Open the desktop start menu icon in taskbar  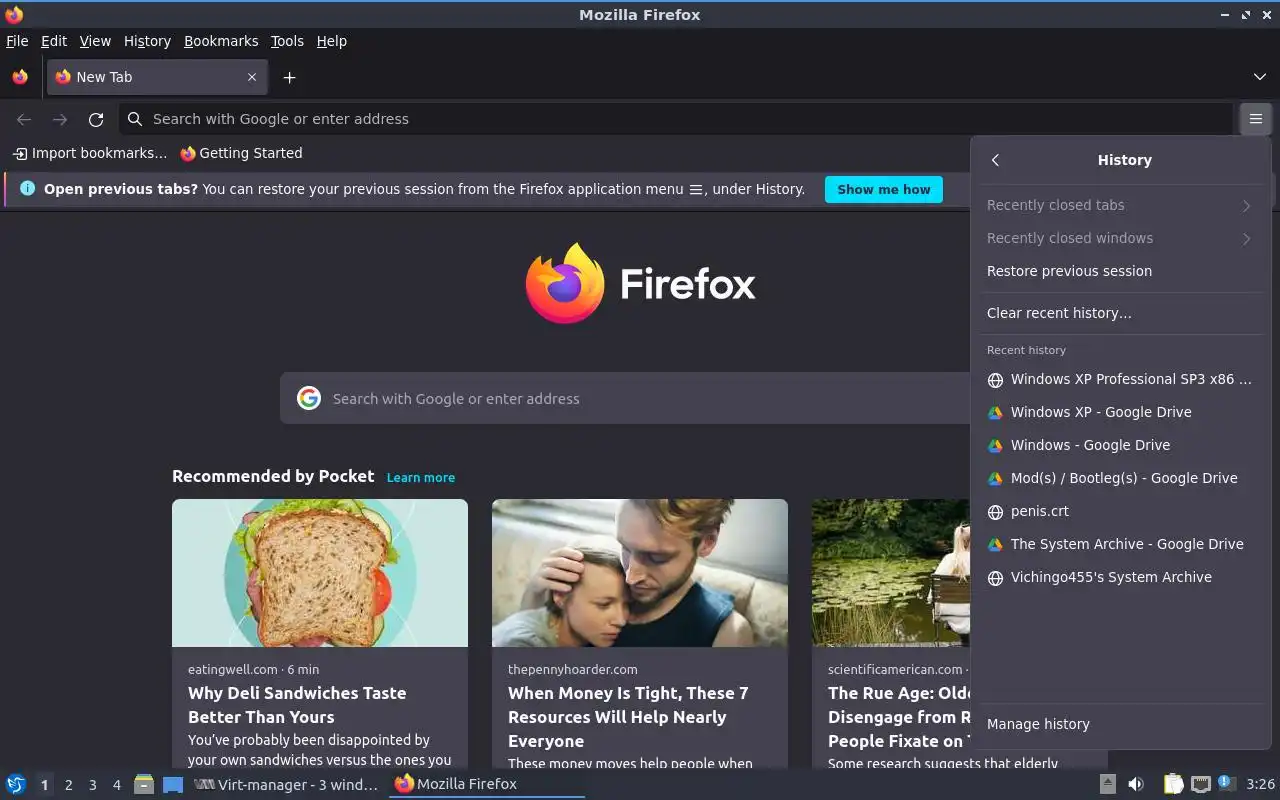click(16, 784)
